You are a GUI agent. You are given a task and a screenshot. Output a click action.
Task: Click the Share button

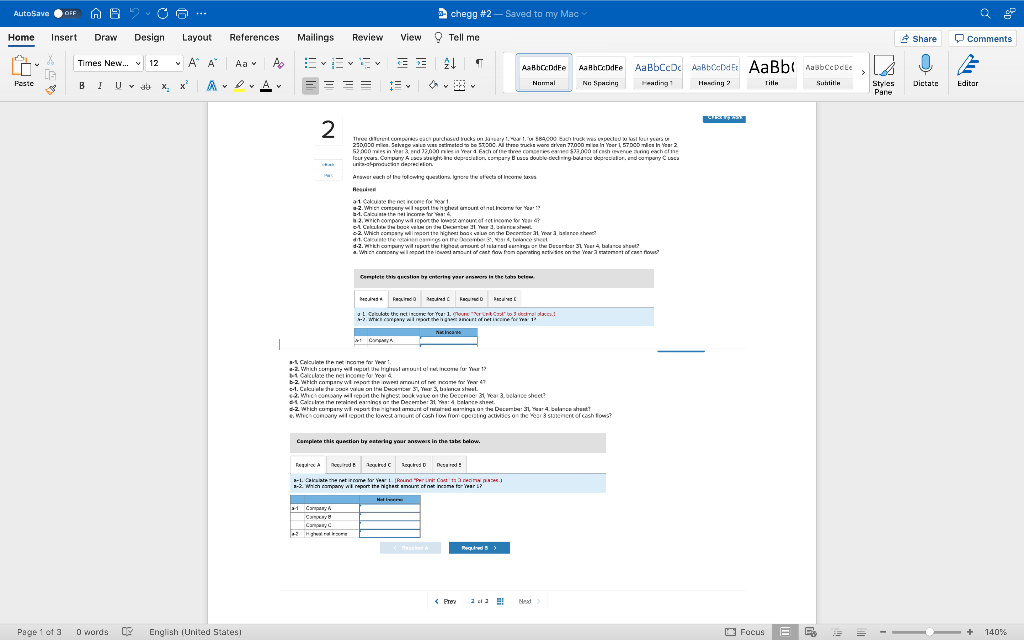[x=918, y=39]
